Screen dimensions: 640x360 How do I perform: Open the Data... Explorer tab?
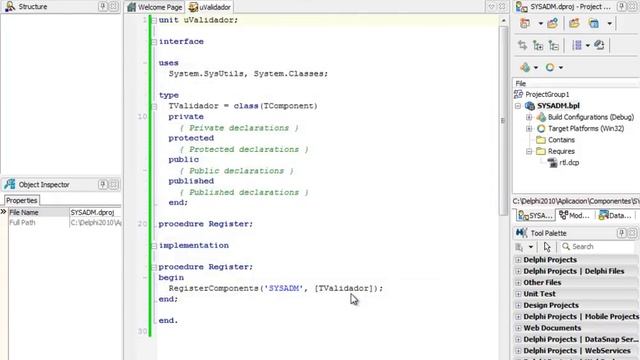pos(615,215)
